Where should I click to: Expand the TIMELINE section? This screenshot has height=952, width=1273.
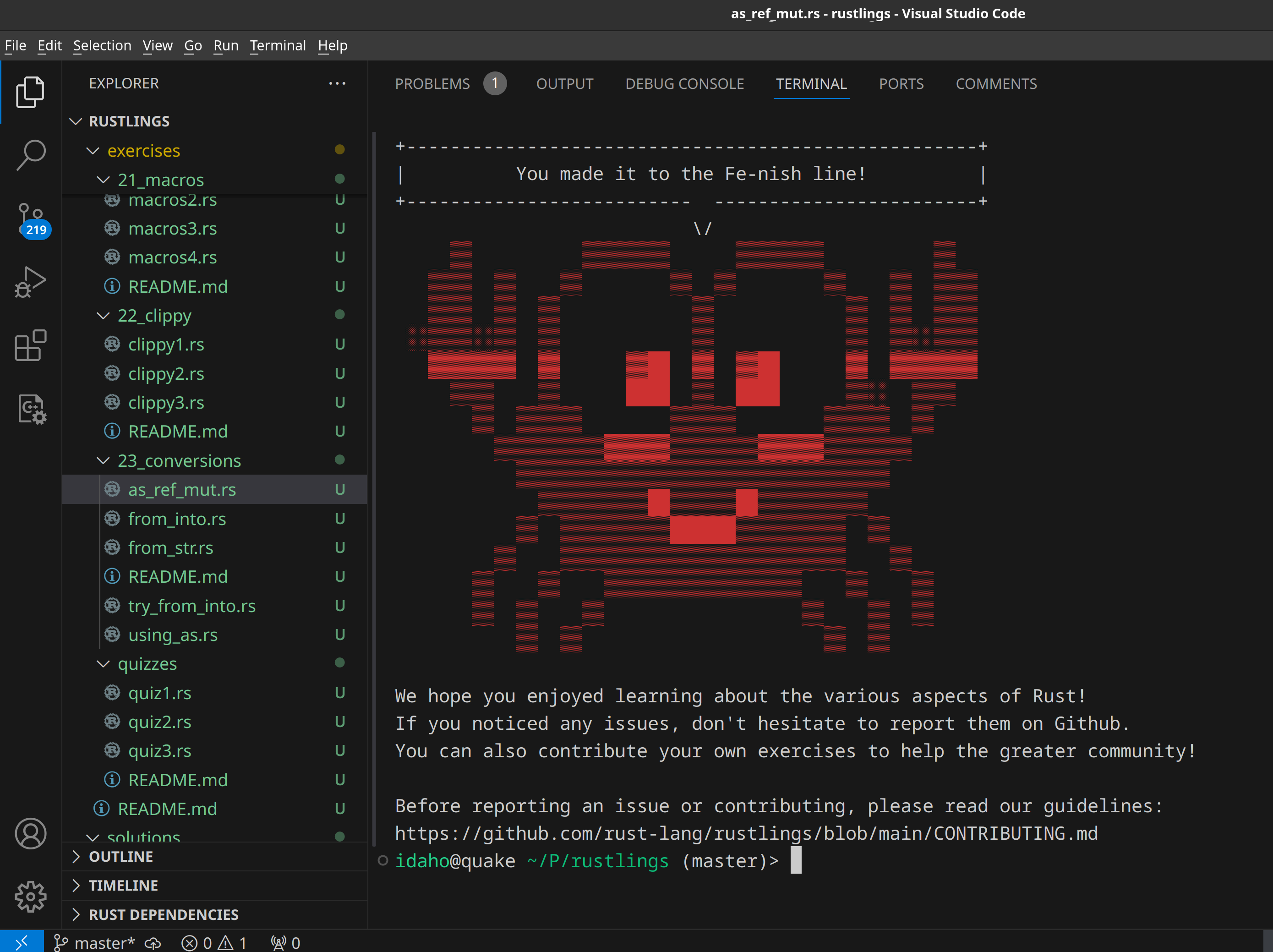76,885
